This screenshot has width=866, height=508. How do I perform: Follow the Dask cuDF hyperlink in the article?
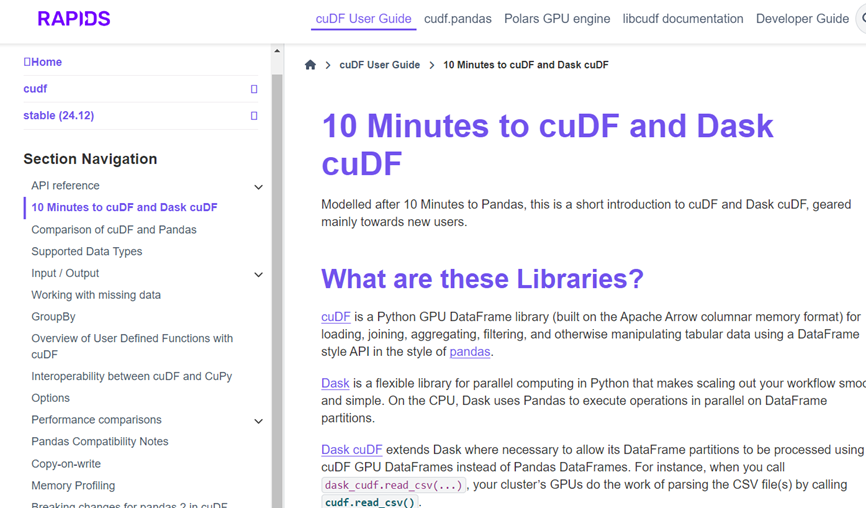point(352,449)
